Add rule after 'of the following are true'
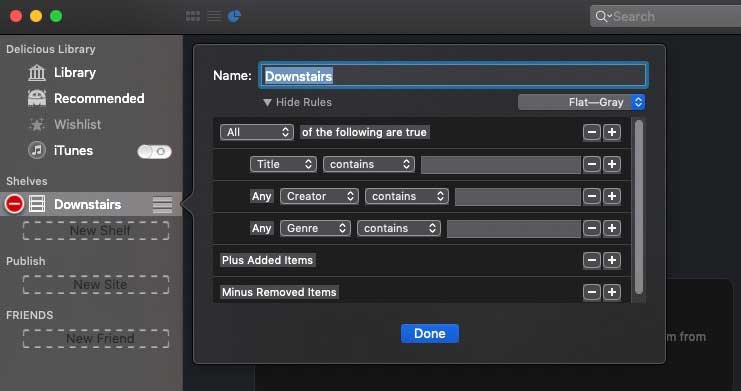The height and width of the screenshot is (391, 741). click(612, 132)
